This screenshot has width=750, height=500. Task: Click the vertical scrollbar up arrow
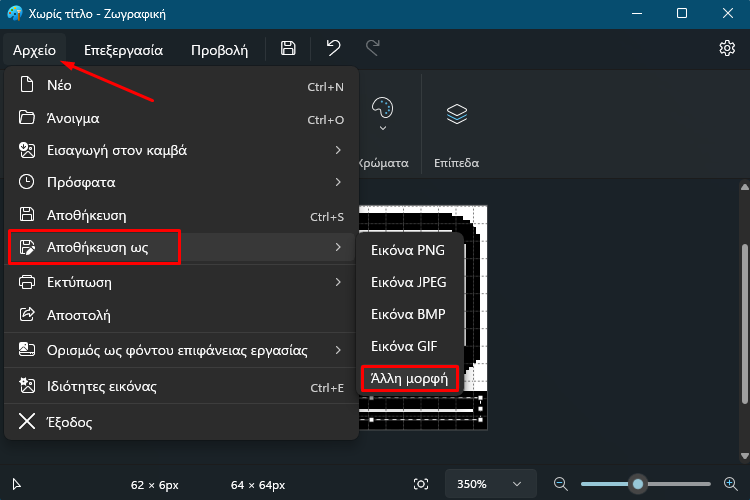[744, 187]
